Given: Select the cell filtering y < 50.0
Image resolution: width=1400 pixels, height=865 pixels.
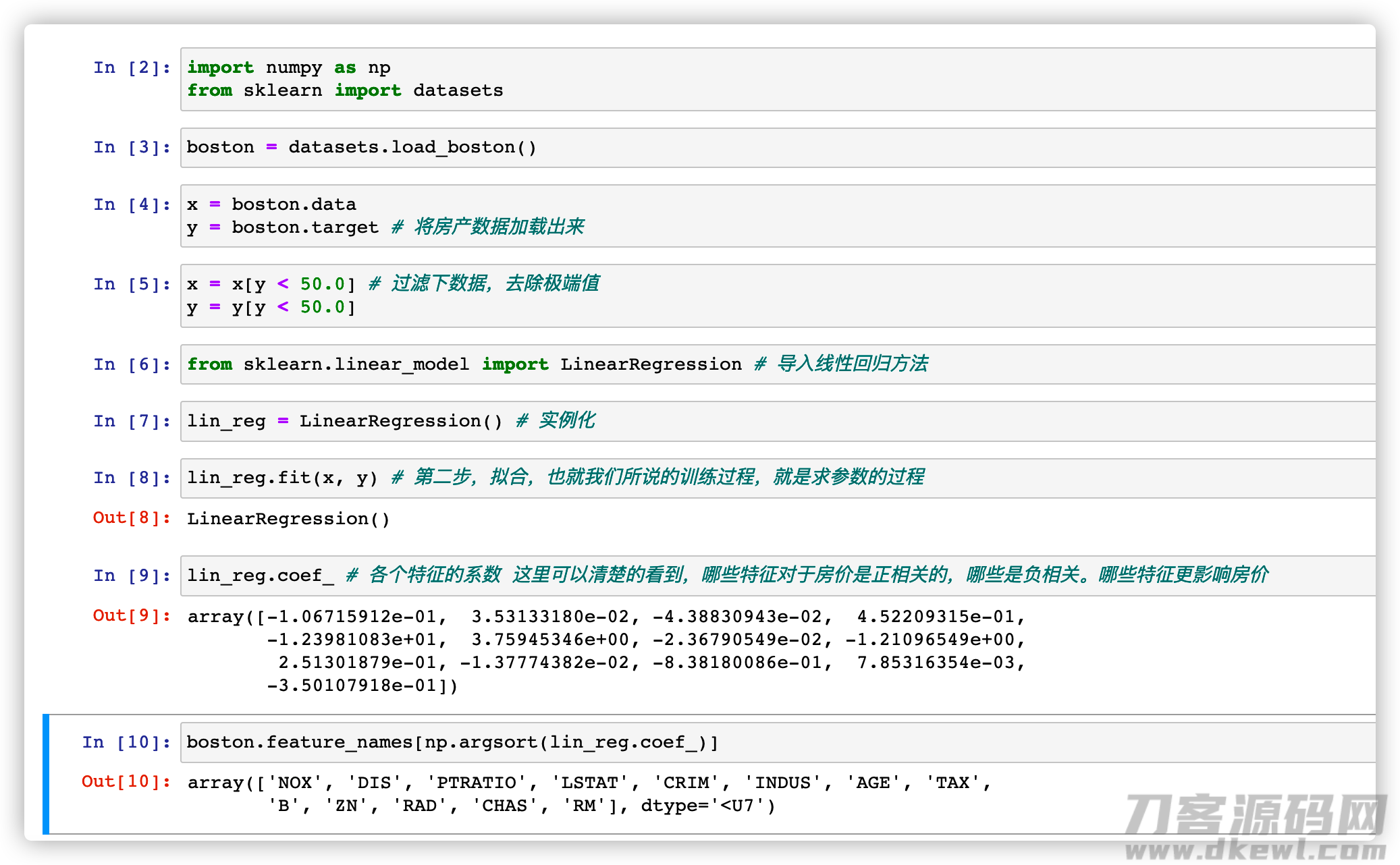Looking at the screenshot, I should coord(778,296).
